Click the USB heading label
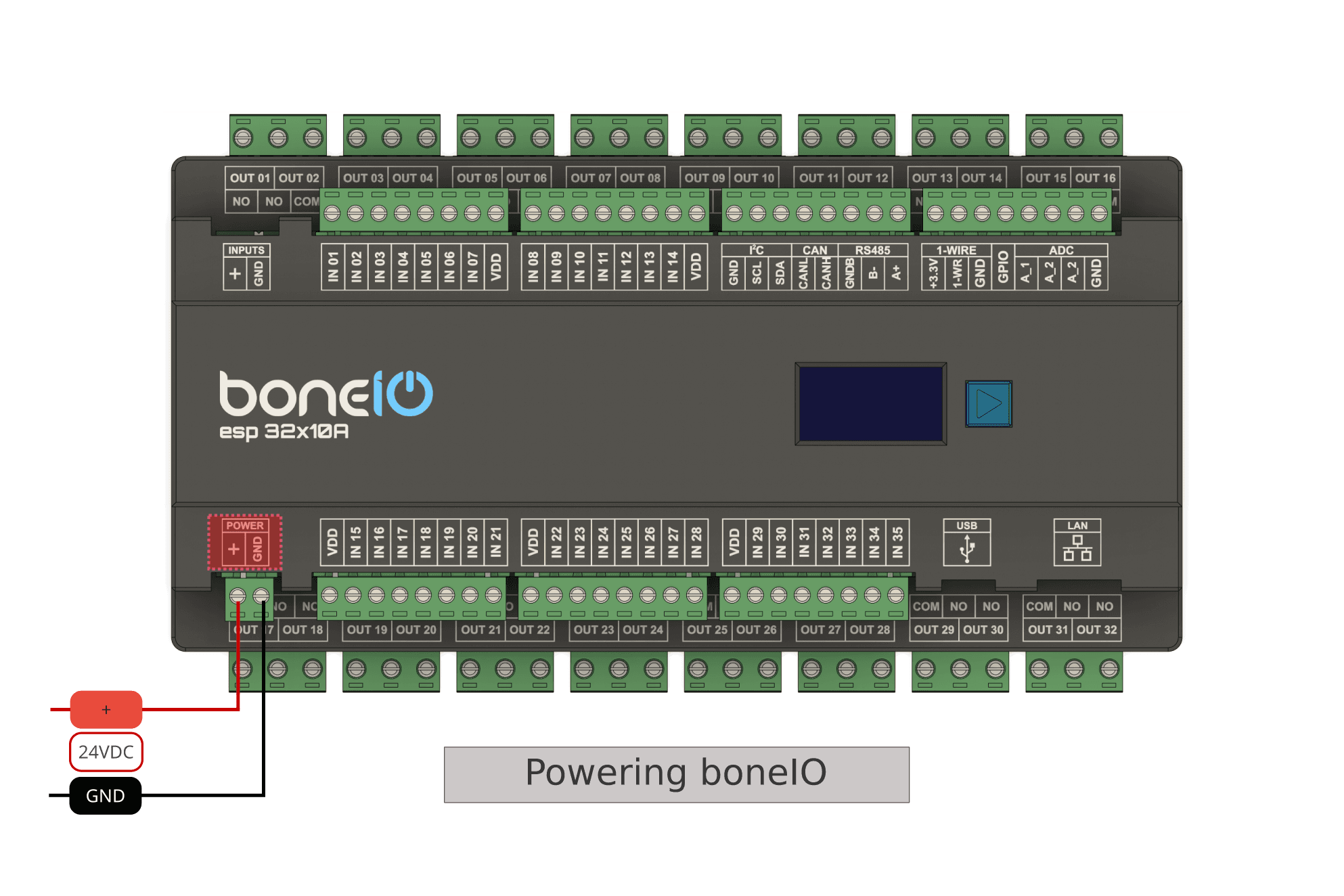 (967, 525)
